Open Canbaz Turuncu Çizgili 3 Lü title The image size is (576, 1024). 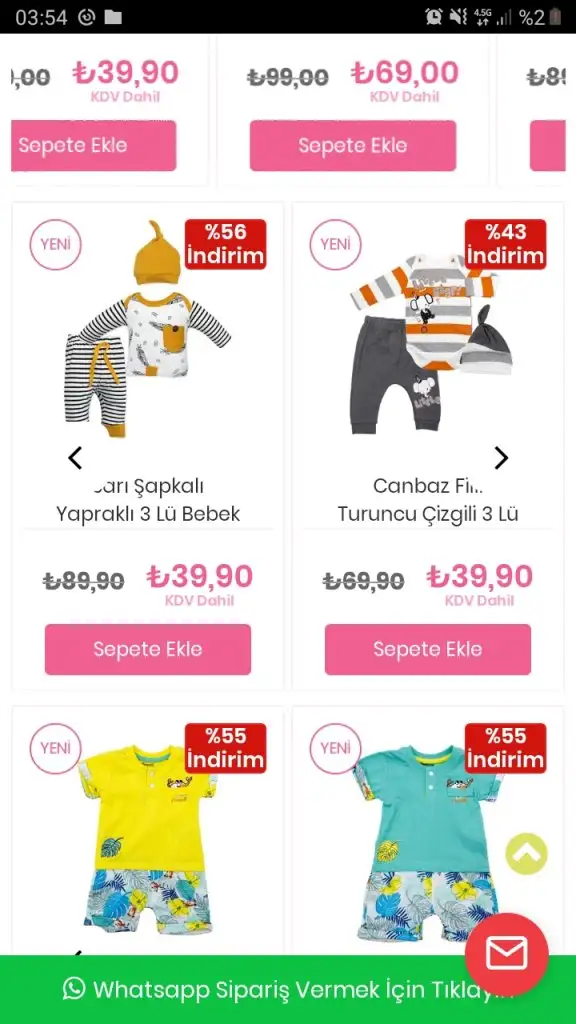pyautogui.click(x=428, y=500)
